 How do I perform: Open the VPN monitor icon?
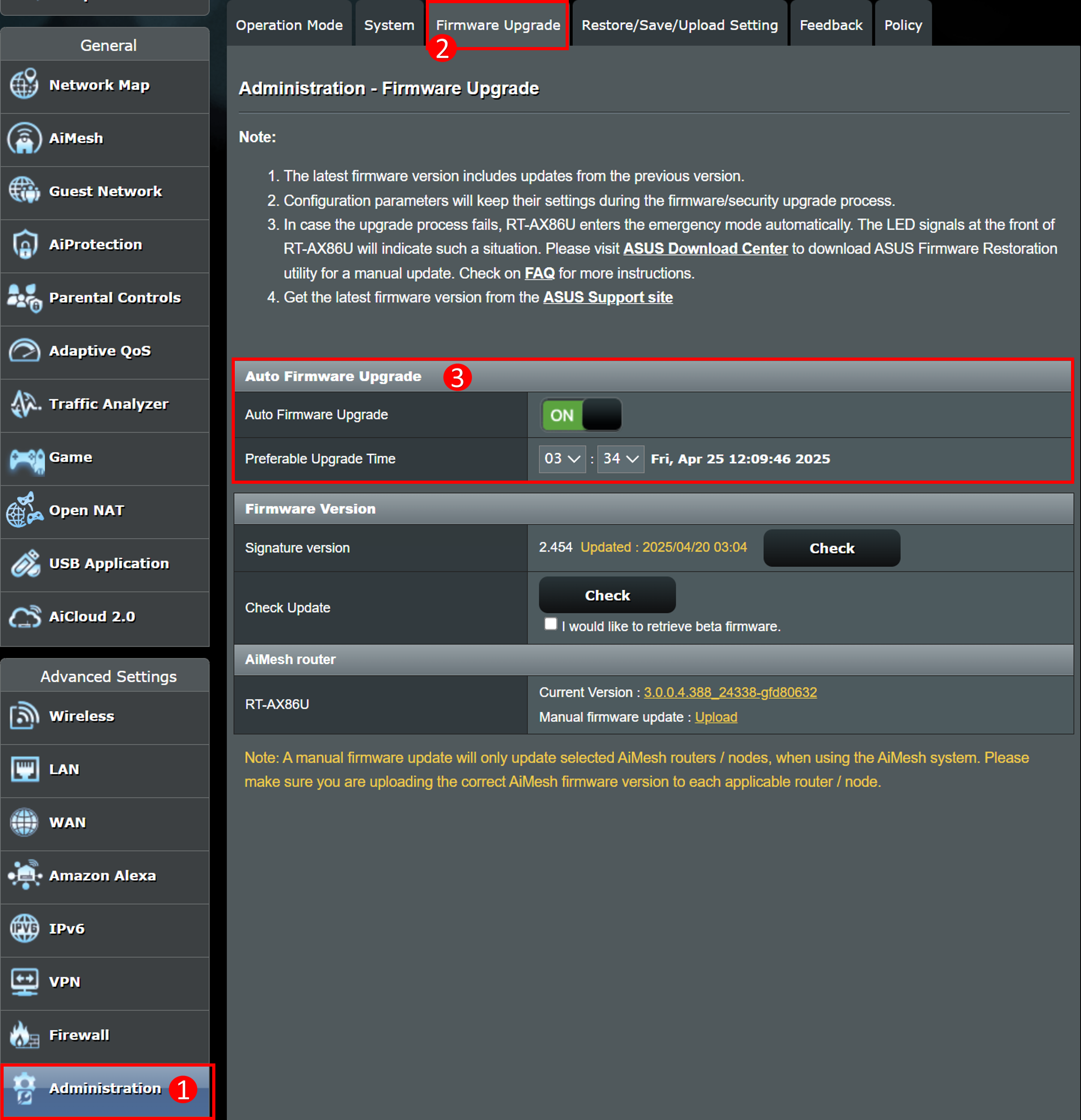24,982
